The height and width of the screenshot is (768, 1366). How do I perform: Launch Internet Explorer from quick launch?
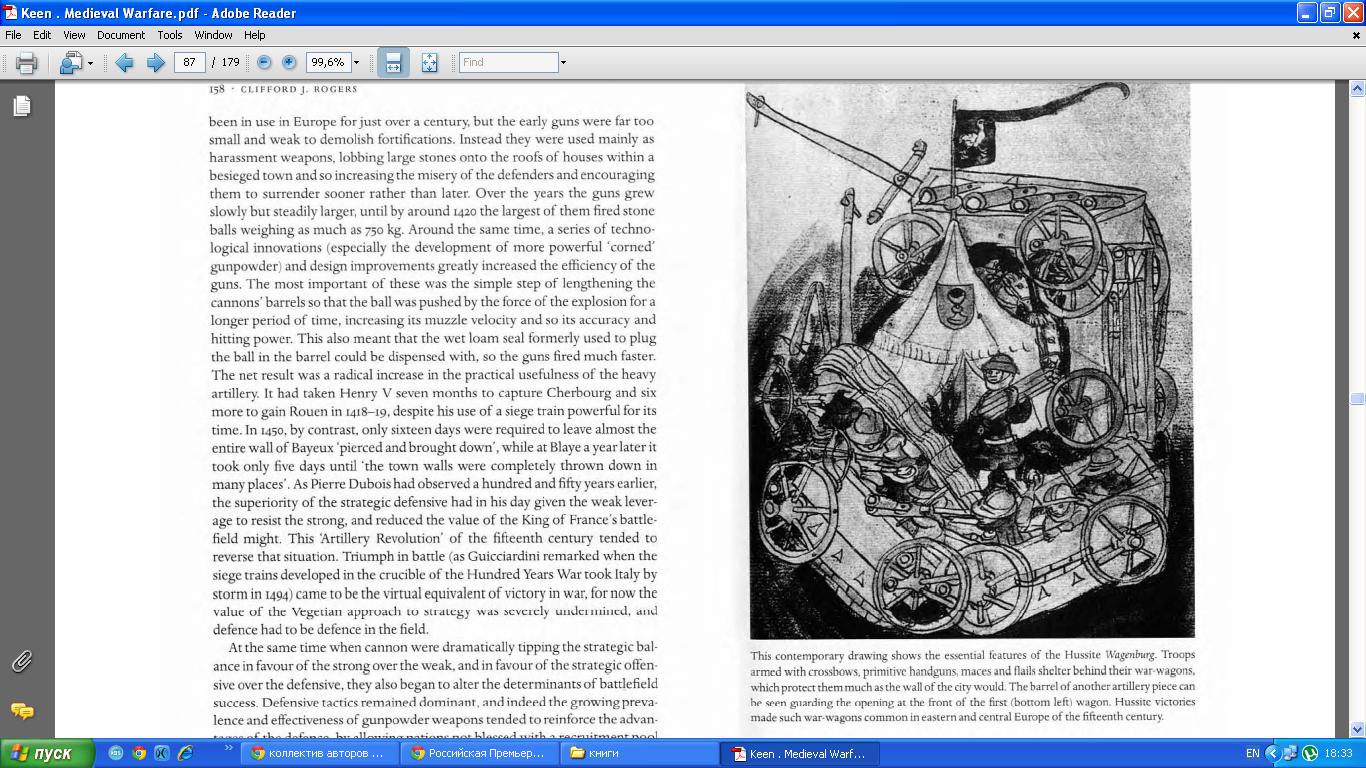185,753
